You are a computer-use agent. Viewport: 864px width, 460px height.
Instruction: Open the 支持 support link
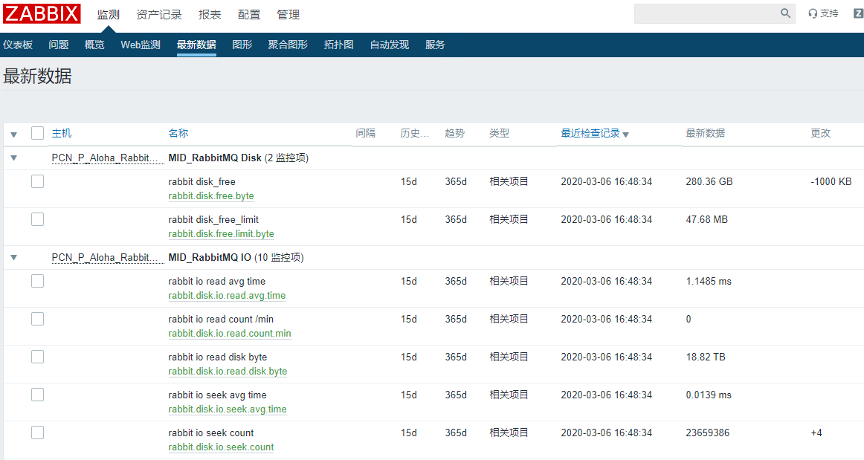click(x=823, y=14)
